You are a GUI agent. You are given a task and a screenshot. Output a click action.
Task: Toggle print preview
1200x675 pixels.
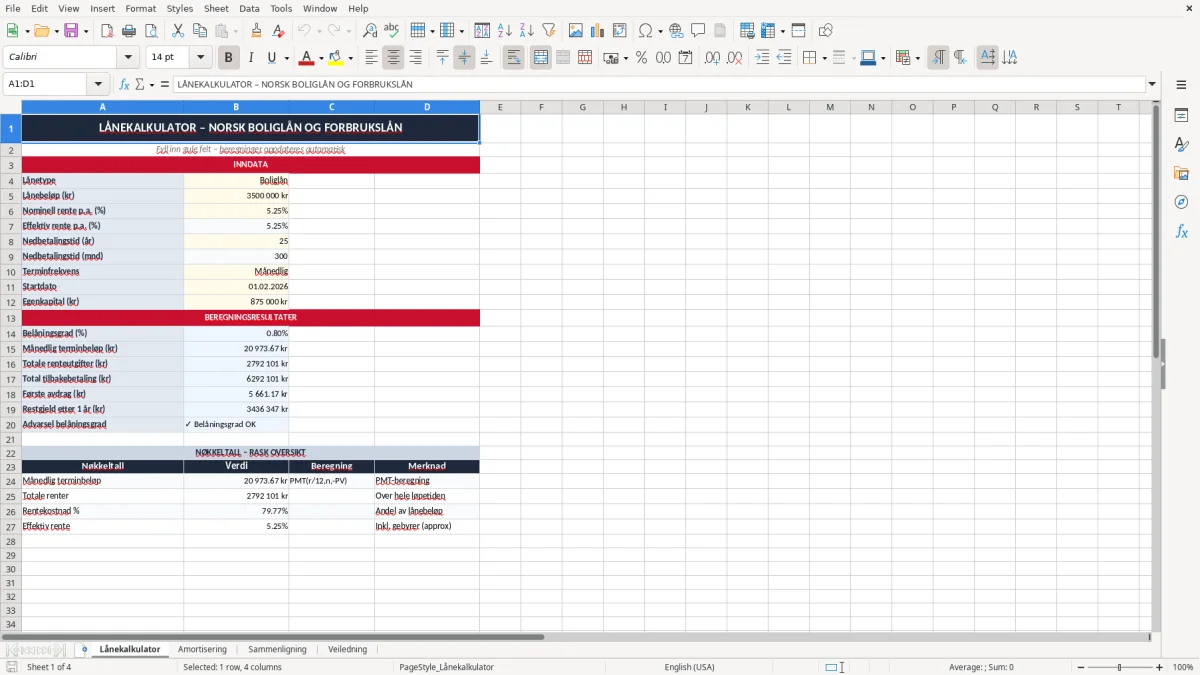pos(150,31)
